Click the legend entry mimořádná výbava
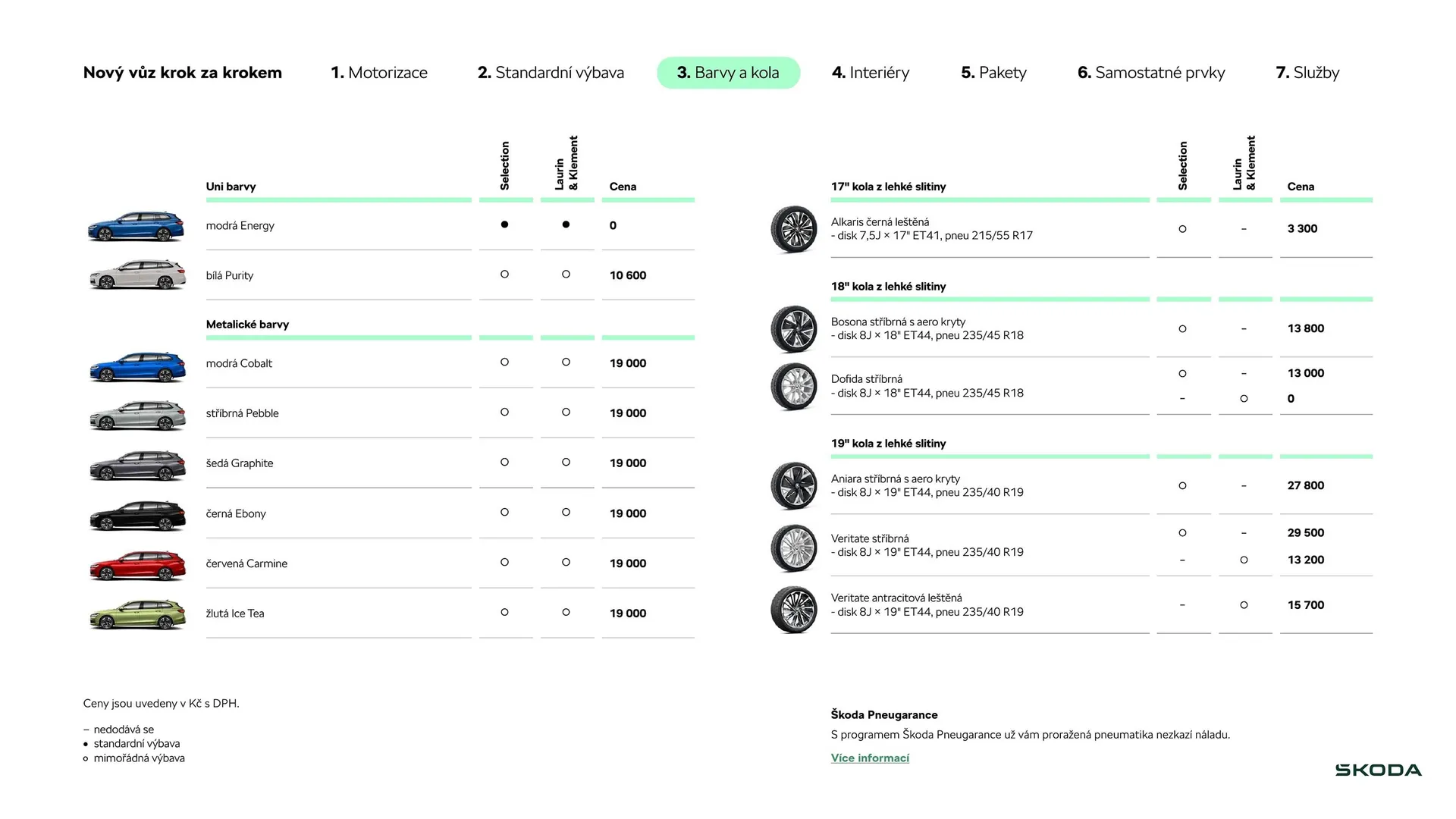The width and height of the screenshot is (1456, 819). pyautogui.click(x=139, y=758)
